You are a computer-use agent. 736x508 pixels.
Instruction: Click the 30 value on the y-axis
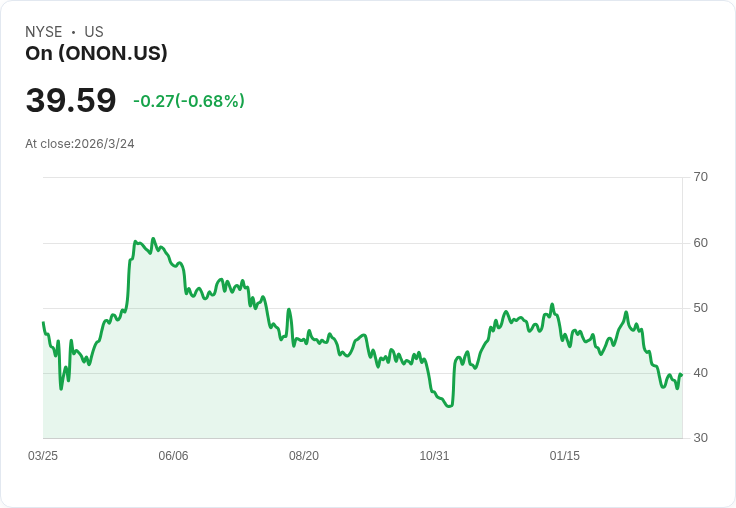tap(701, 438)
